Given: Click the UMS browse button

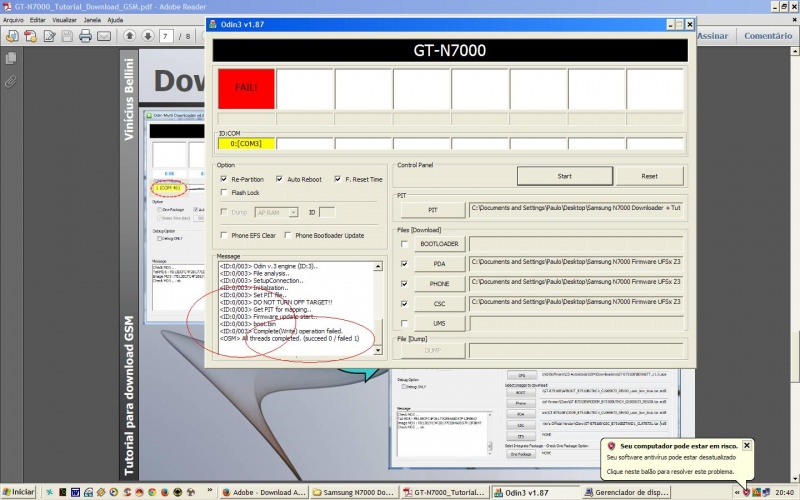Looking at the screenshot, I should (439, 323).
